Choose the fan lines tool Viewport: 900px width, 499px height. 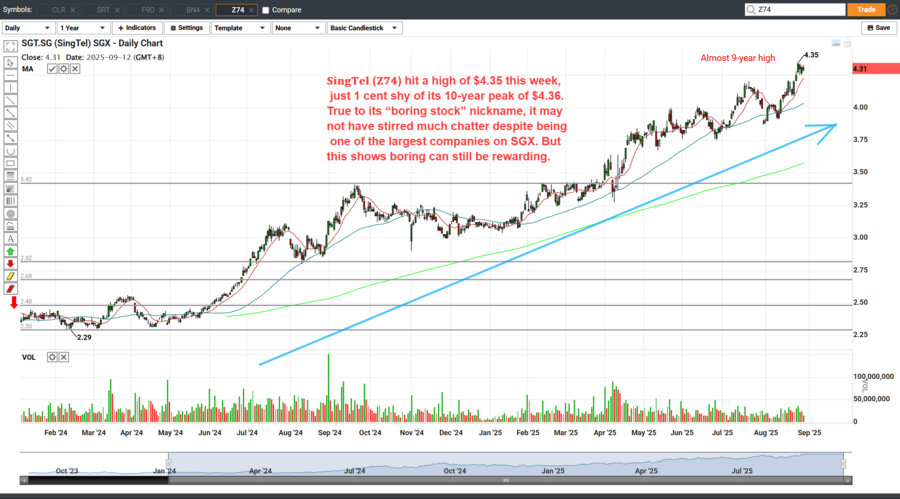click(x=10, y=188)
